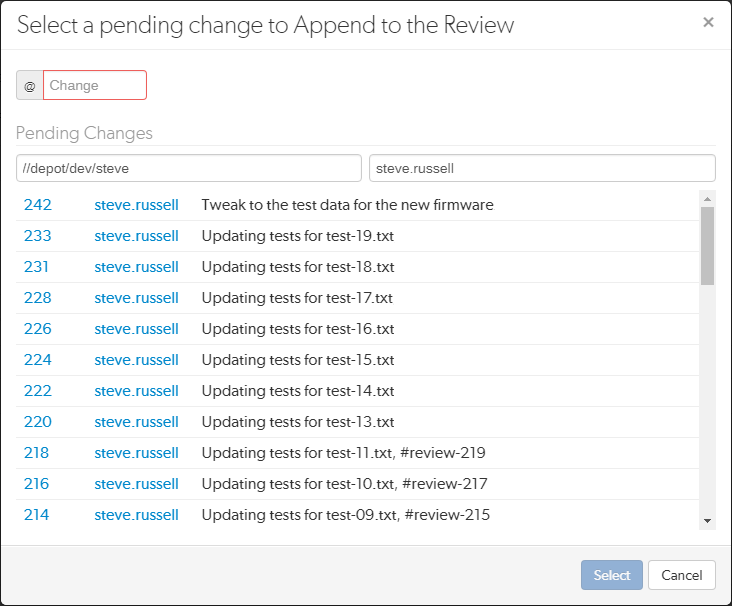Open change 220 link
This screenshot has width=732, height=606.
pos(38,422)
